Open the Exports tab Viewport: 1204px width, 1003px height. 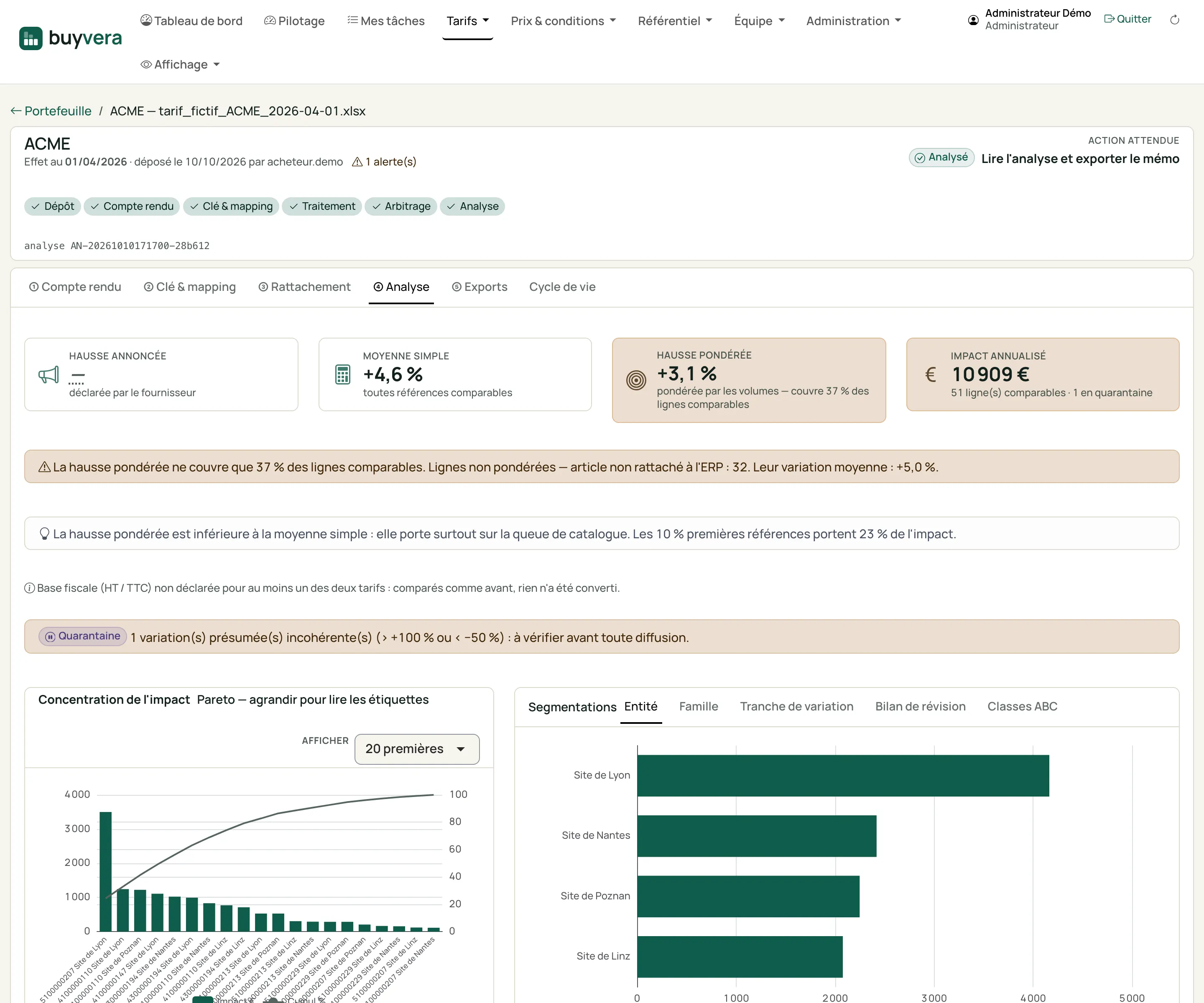pos(480,287)
